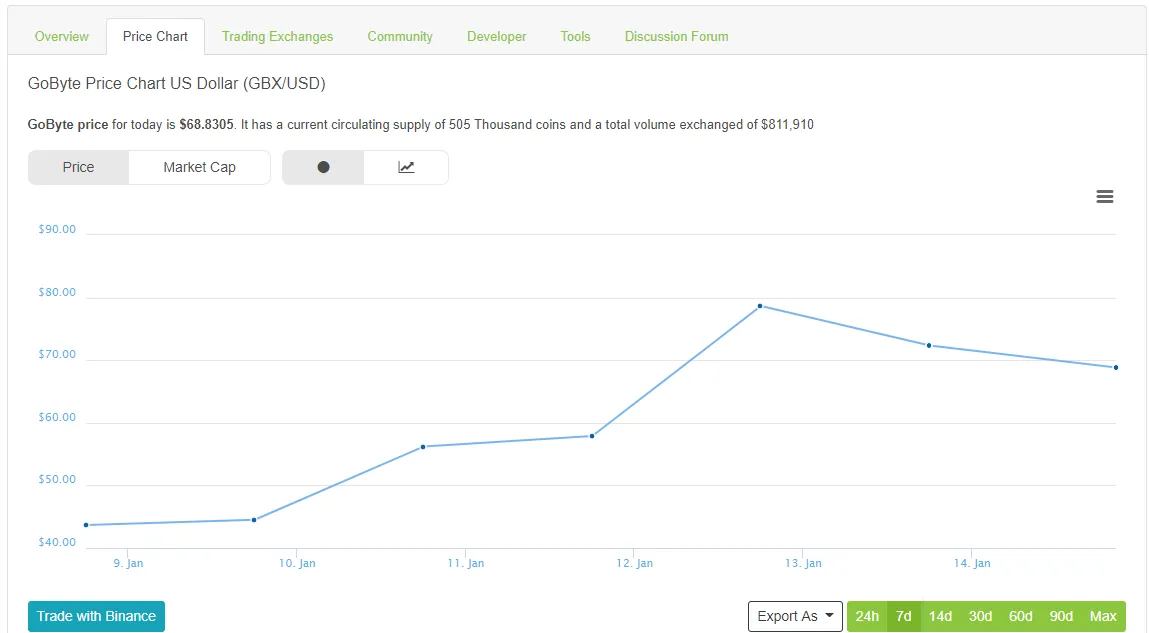Open the Overview tab
Screen dimensions: 1149x633
[x=62, y=37]
